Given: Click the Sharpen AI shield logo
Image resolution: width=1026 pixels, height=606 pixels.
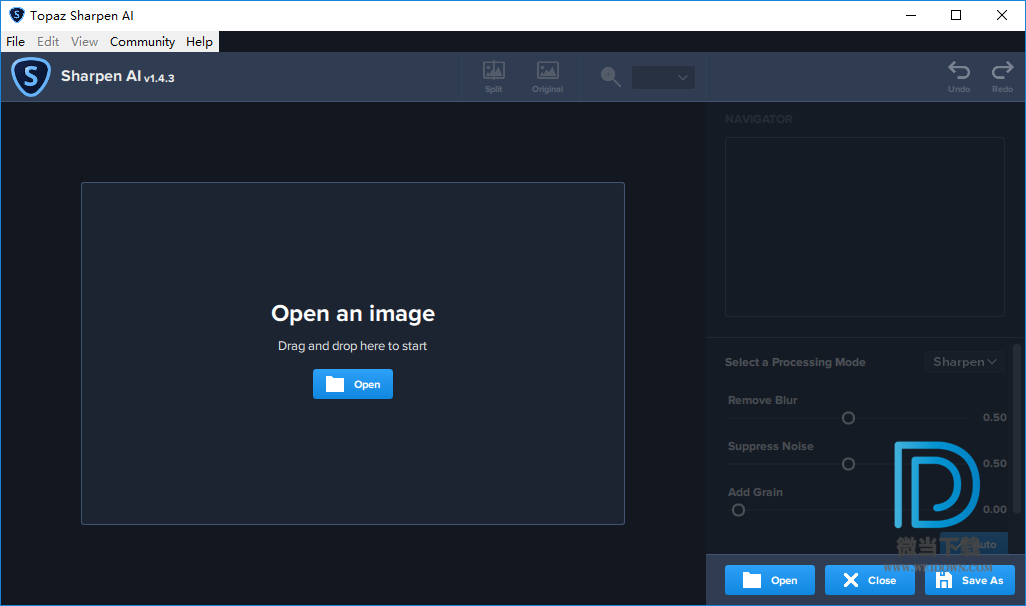Looking at the screenshot, I should click(31, 77).
